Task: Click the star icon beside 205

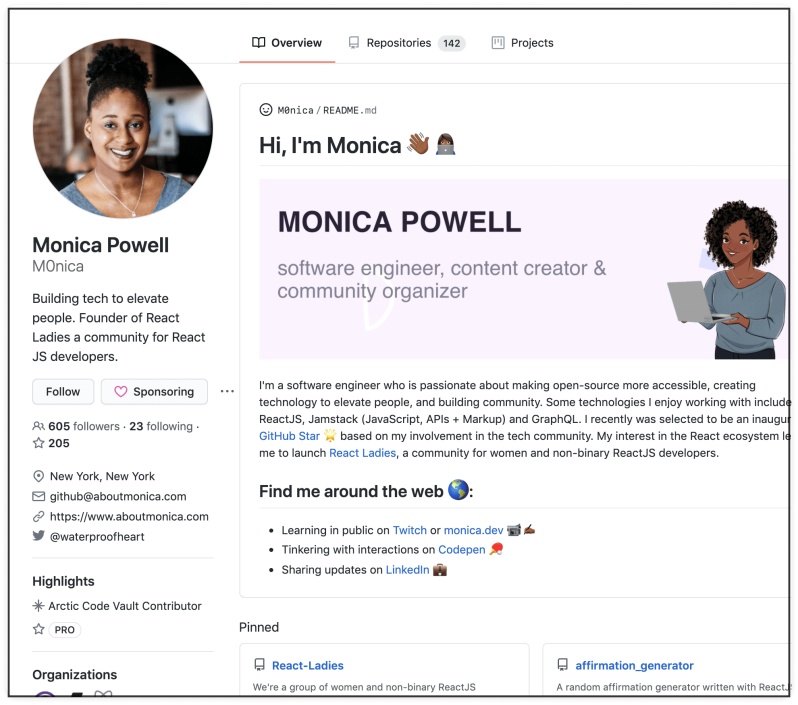Action: click(x=38, y=443)
